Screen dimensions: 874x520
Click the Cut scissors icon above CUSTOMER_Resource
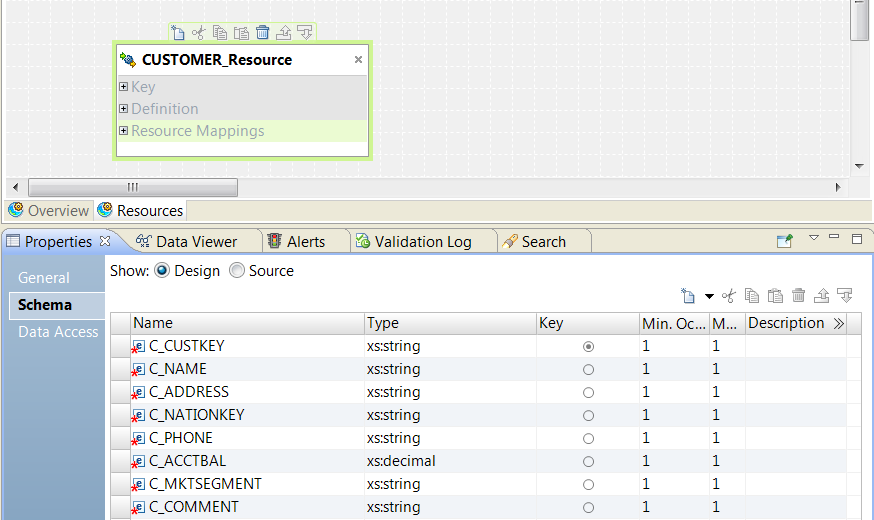tap(198, 32)
